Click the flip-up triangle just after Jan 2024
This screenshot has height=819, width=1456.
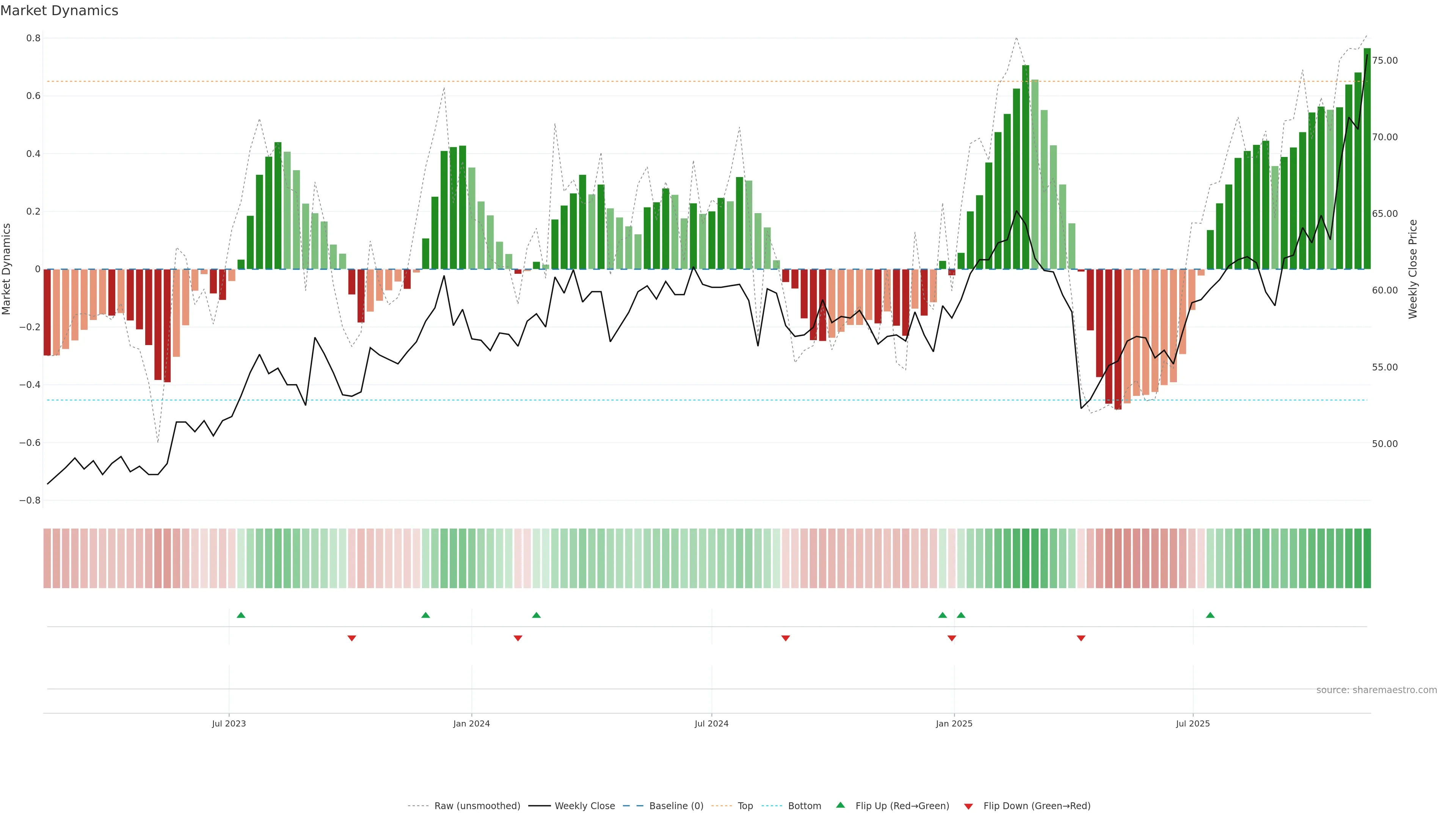pos(537,615)
